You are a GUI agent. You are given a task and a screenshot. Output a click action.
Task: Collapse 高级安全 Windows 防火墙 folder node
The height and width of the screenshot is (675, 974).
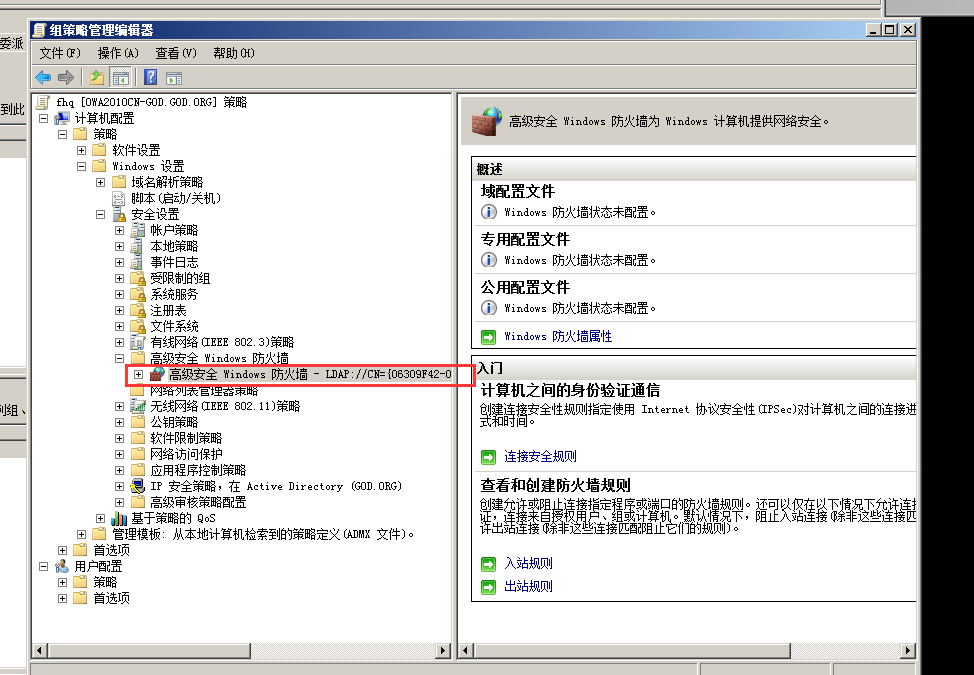119,358
